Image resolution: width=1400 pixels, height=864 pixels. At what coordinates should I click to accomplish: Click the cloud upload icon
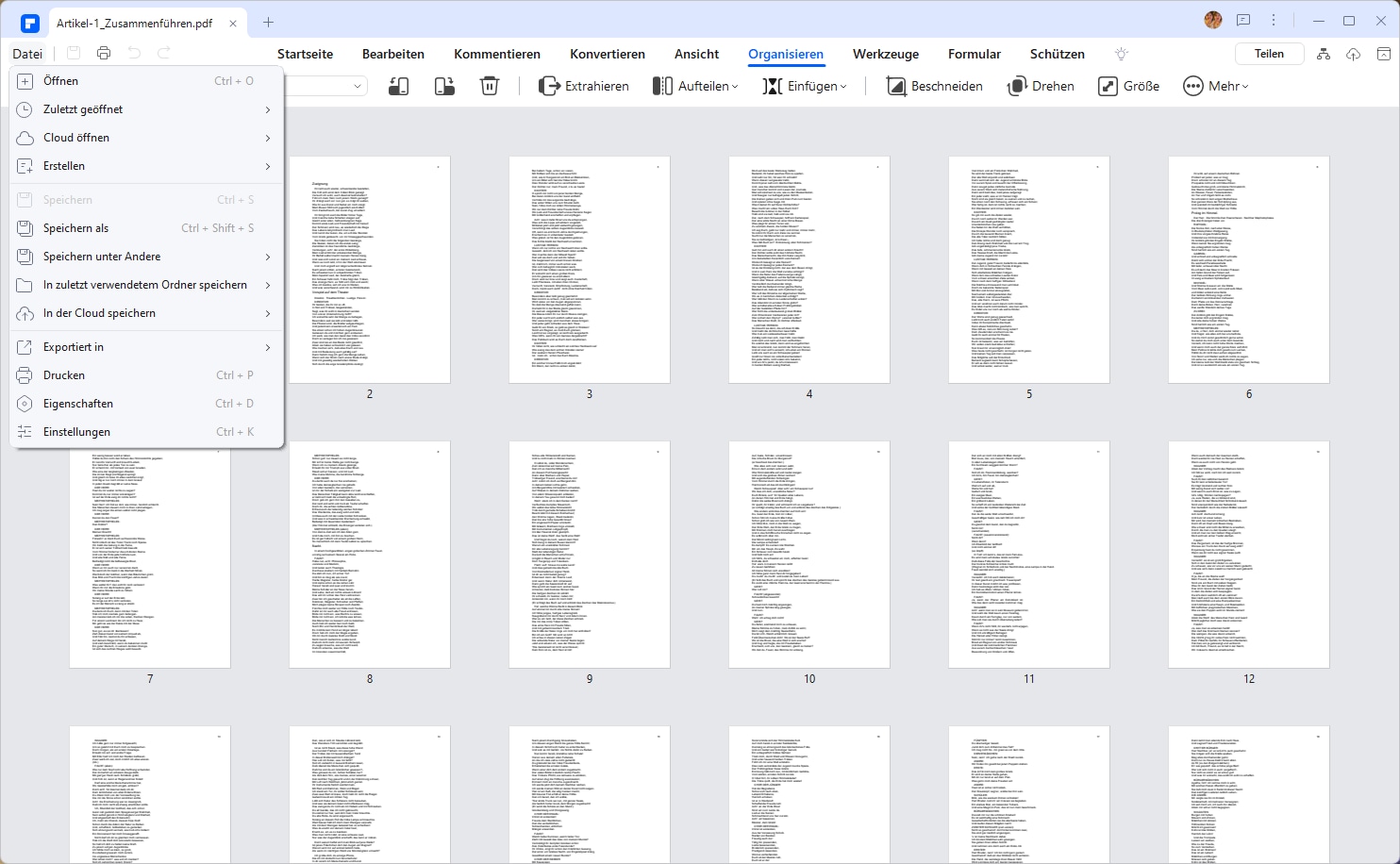click(x=1353, y=55)
